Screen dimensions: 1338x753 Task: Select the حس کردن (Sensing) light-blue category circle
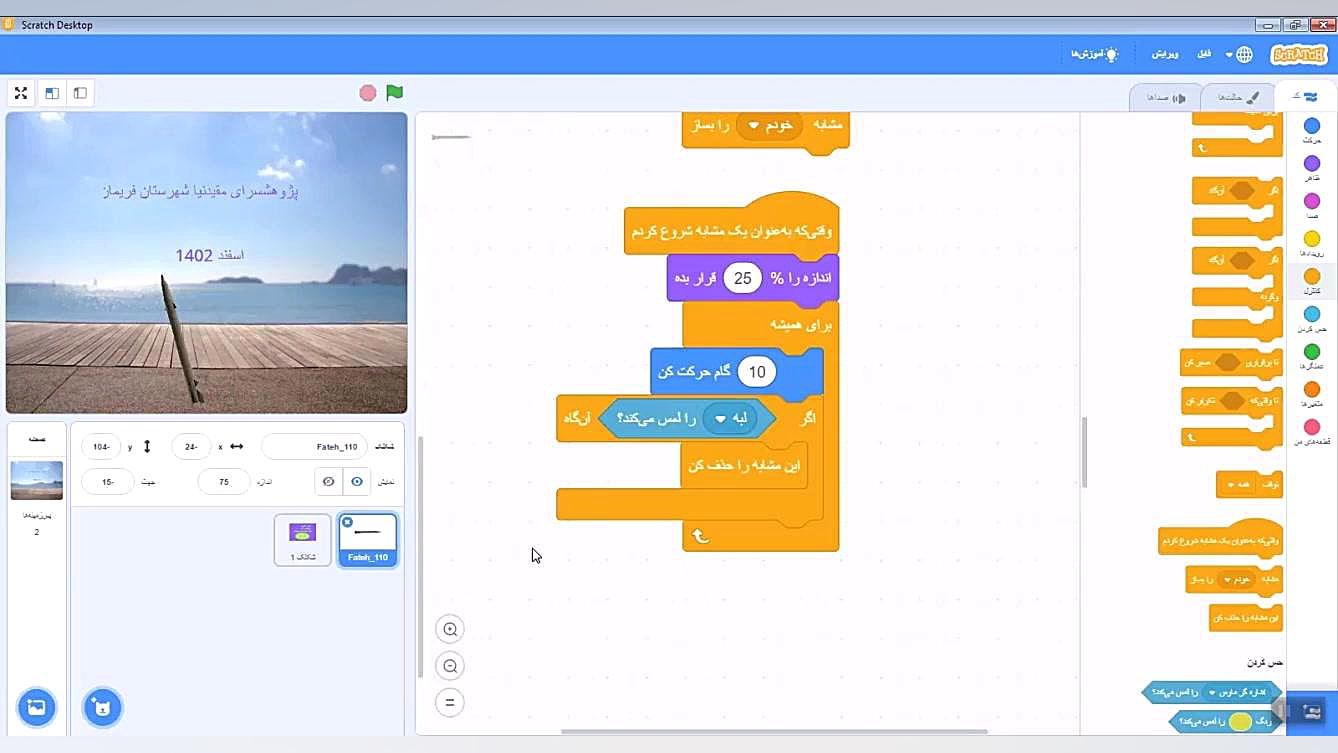tap(1312, 314)
